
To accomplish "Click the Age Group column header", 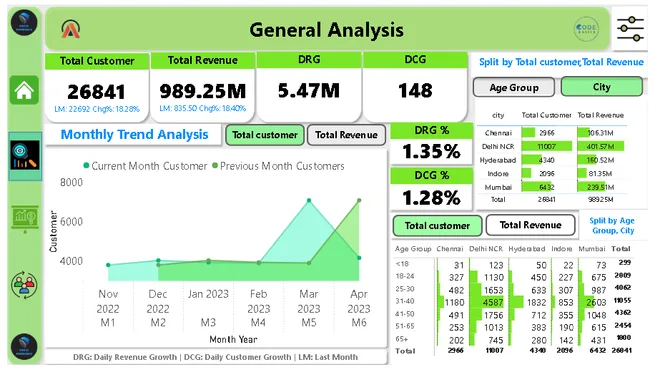I will point(413,249).
